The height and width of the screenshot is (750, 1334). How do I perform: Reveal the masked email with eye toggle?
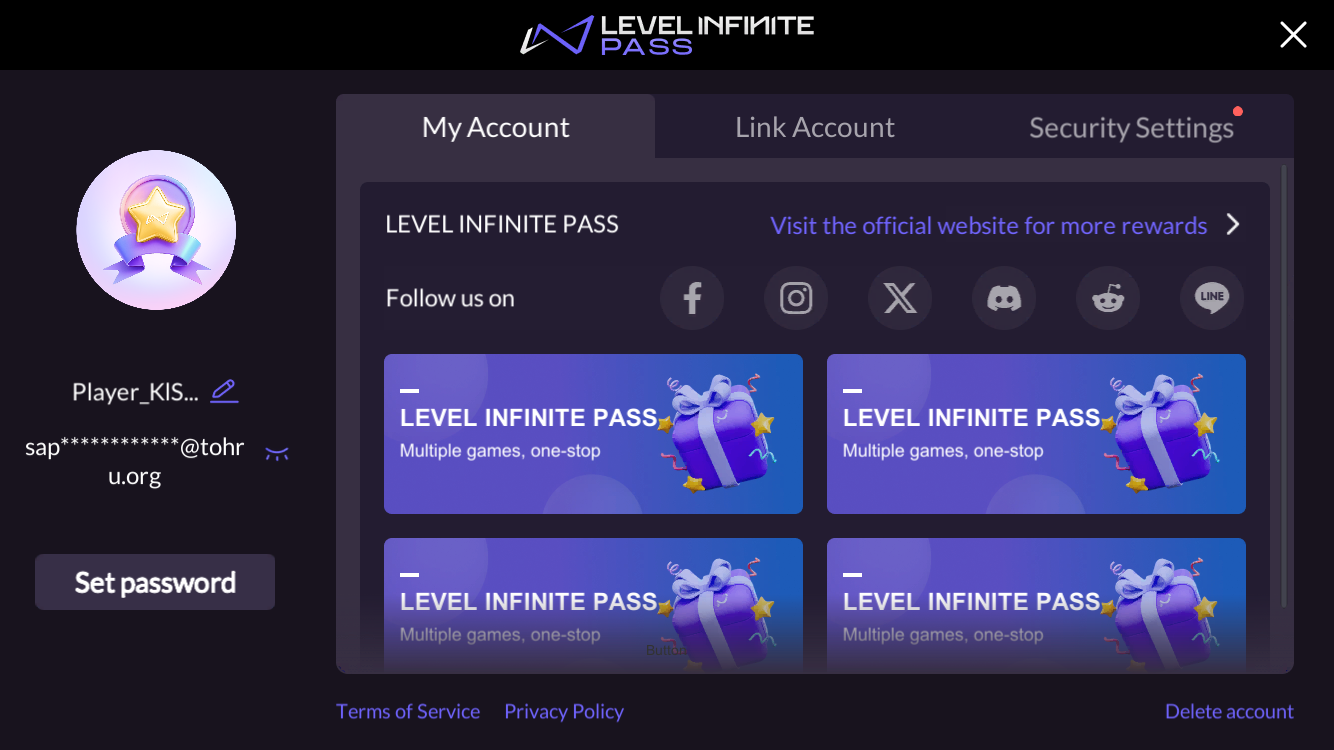277,451
